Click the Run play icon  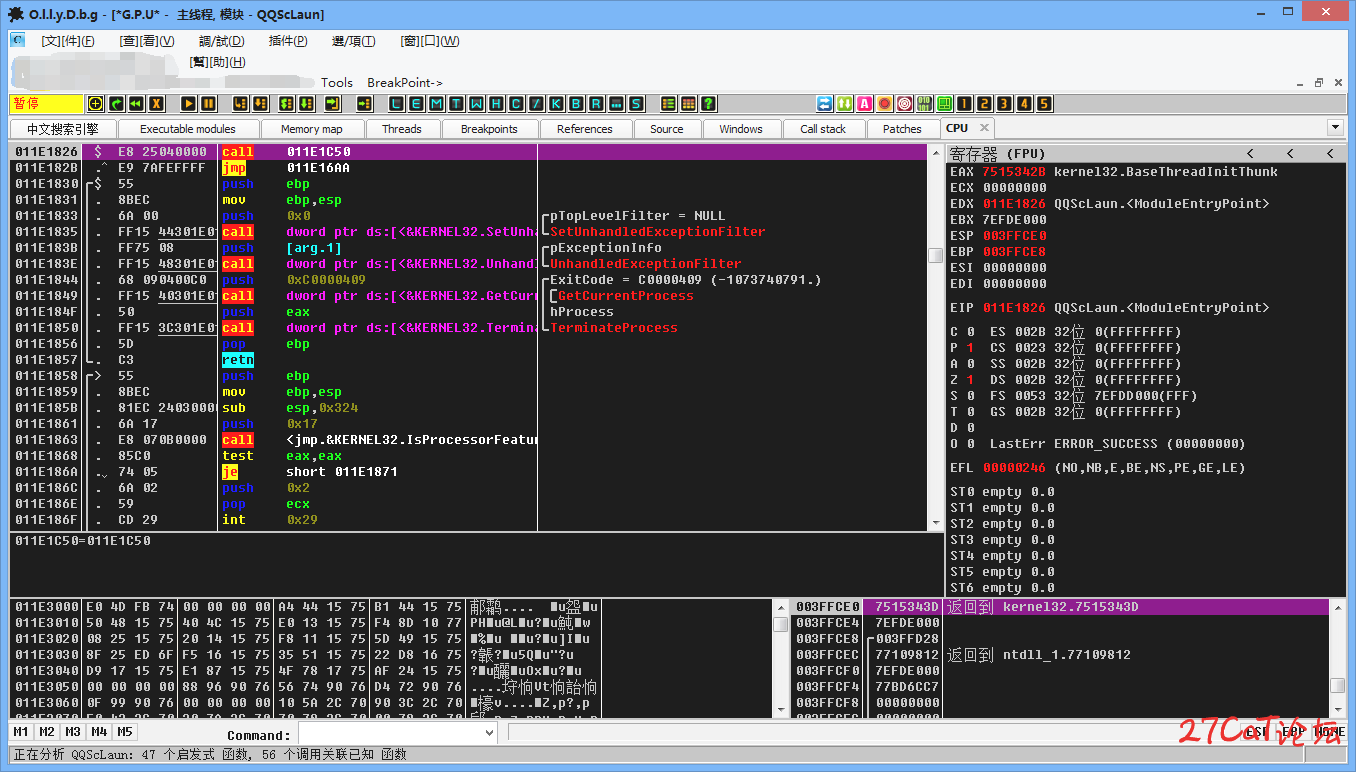click(188, 104)
